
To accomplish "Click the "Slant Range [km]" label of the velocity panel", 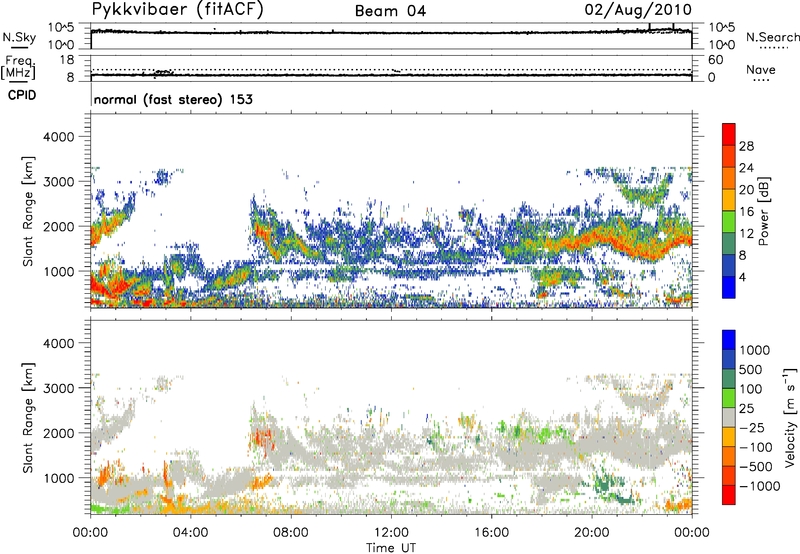I will 28,418.
